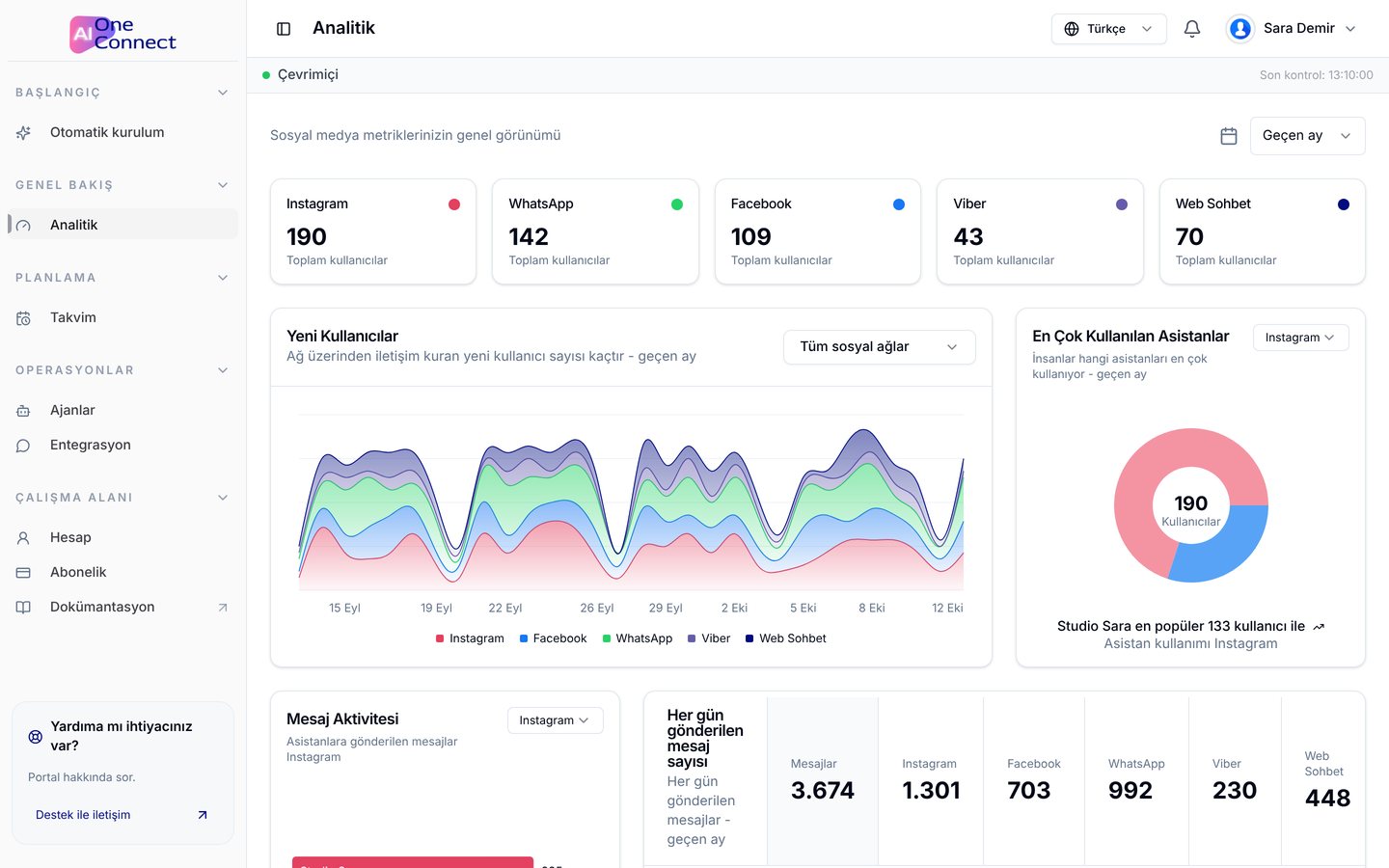The width and height of the screenshot is (1389, 868).
Task: Select the Instagram total users card
Action: pyautogui.click(x=373, y=231)
